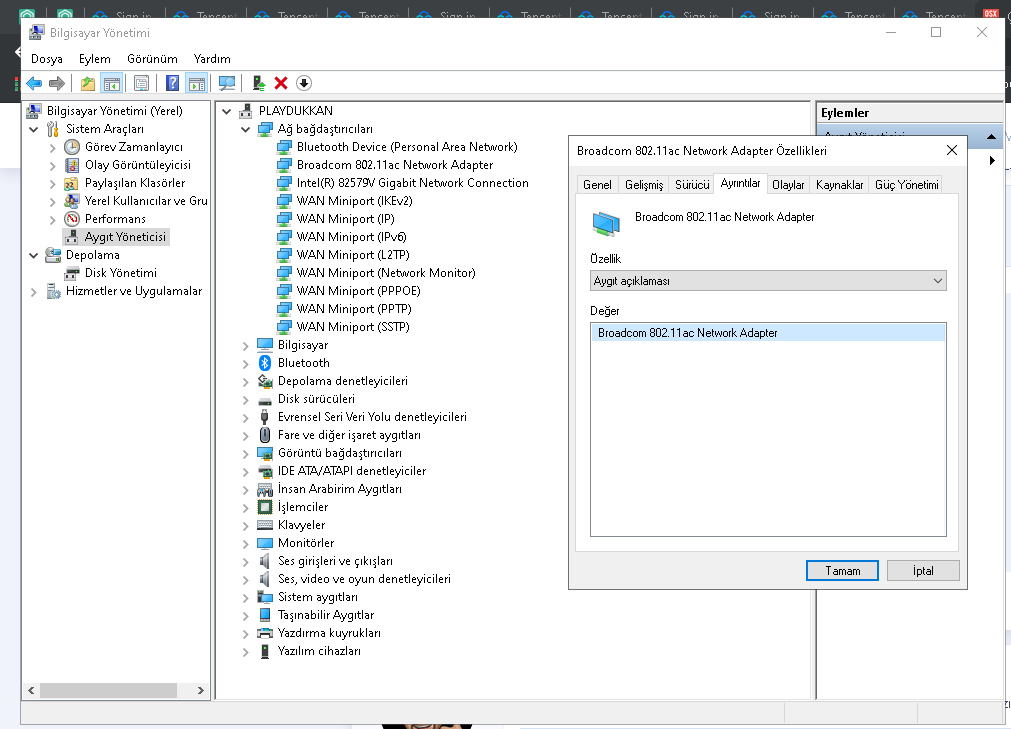Open the Özellik dropdown (Aygıt açıklaması)
This screenshot has height=729, width=1011.
[767, 281]
